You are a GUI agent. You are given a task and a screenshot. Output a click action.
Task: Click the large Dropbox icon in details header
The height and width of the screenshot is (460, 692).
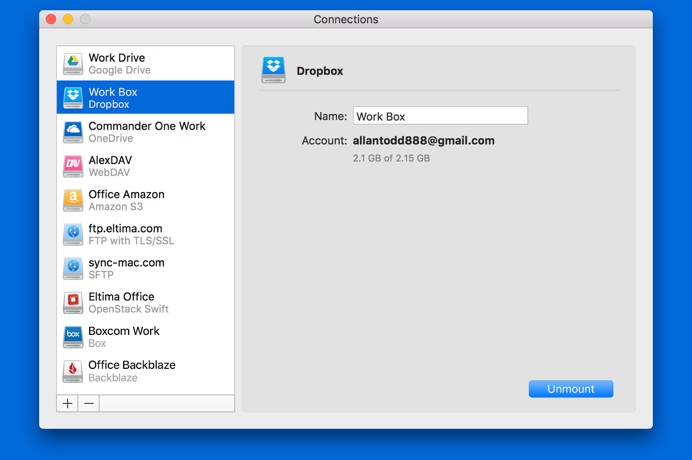(274, 70)
